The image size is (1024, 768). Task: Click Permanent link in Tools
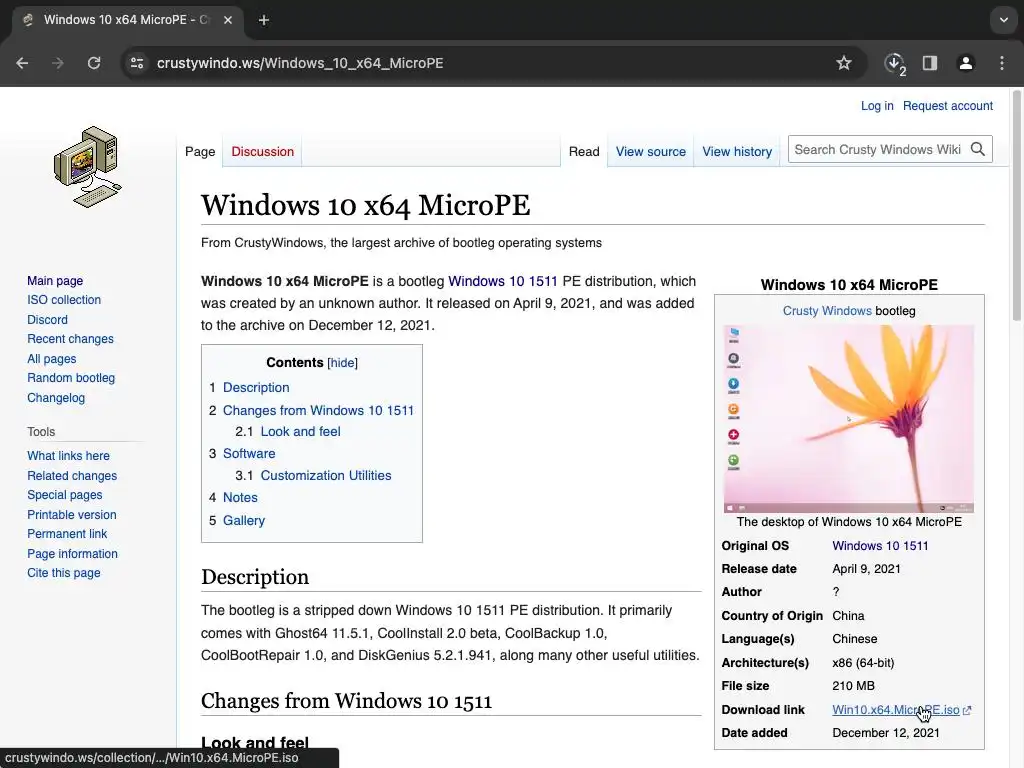pos(67,534)
